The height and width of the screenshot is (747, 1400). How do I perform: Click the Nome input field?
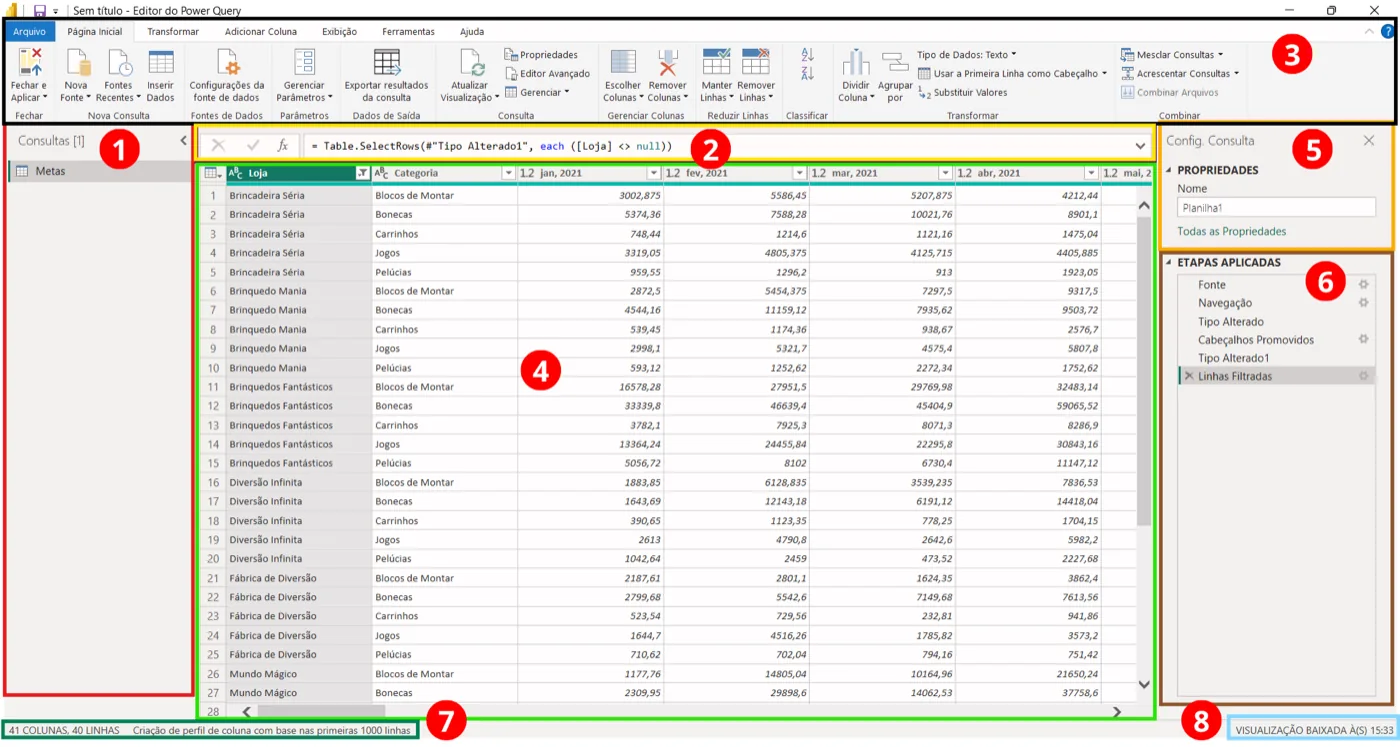(1276, 207)
